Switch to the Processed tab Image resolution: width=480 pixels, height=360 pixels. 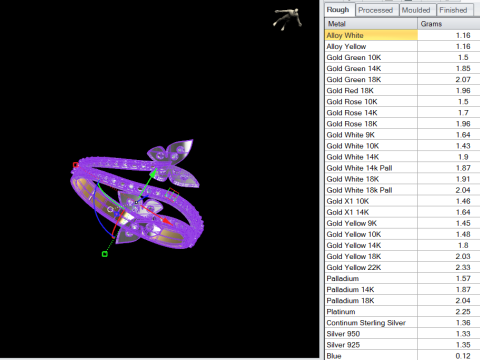[376, 10]
